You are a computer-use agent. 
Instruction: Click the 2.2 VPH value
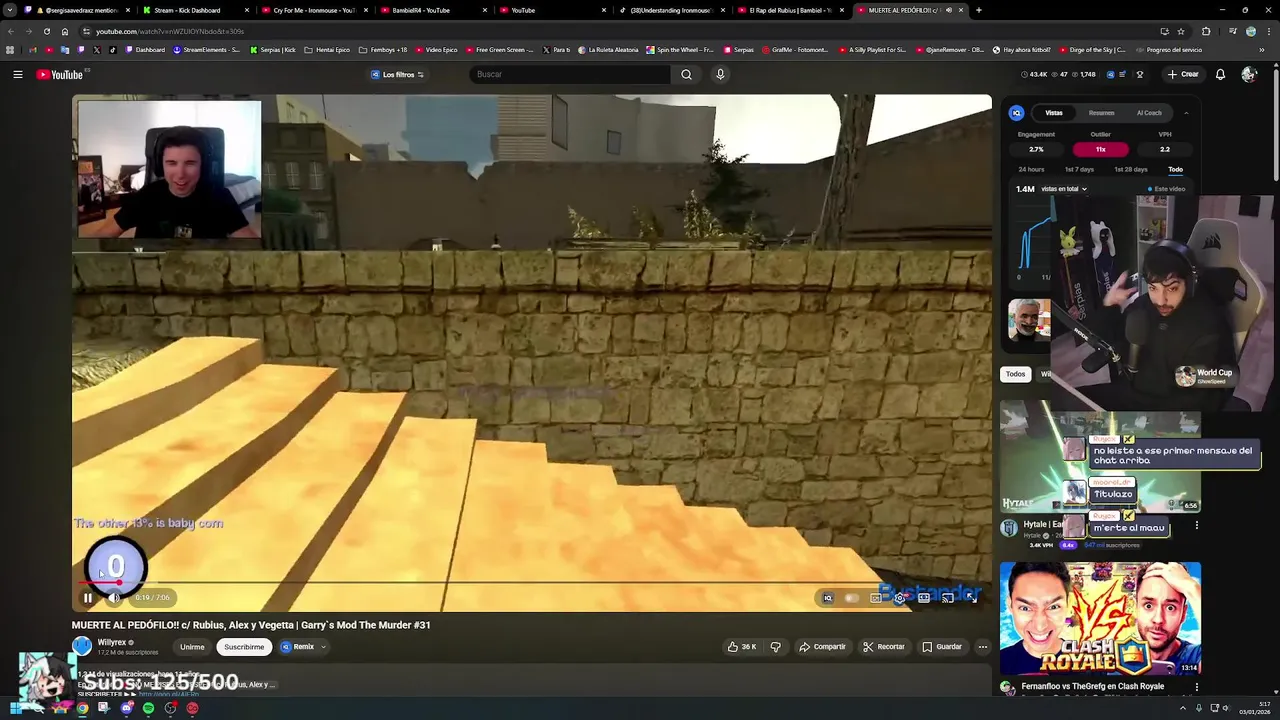1164,149
